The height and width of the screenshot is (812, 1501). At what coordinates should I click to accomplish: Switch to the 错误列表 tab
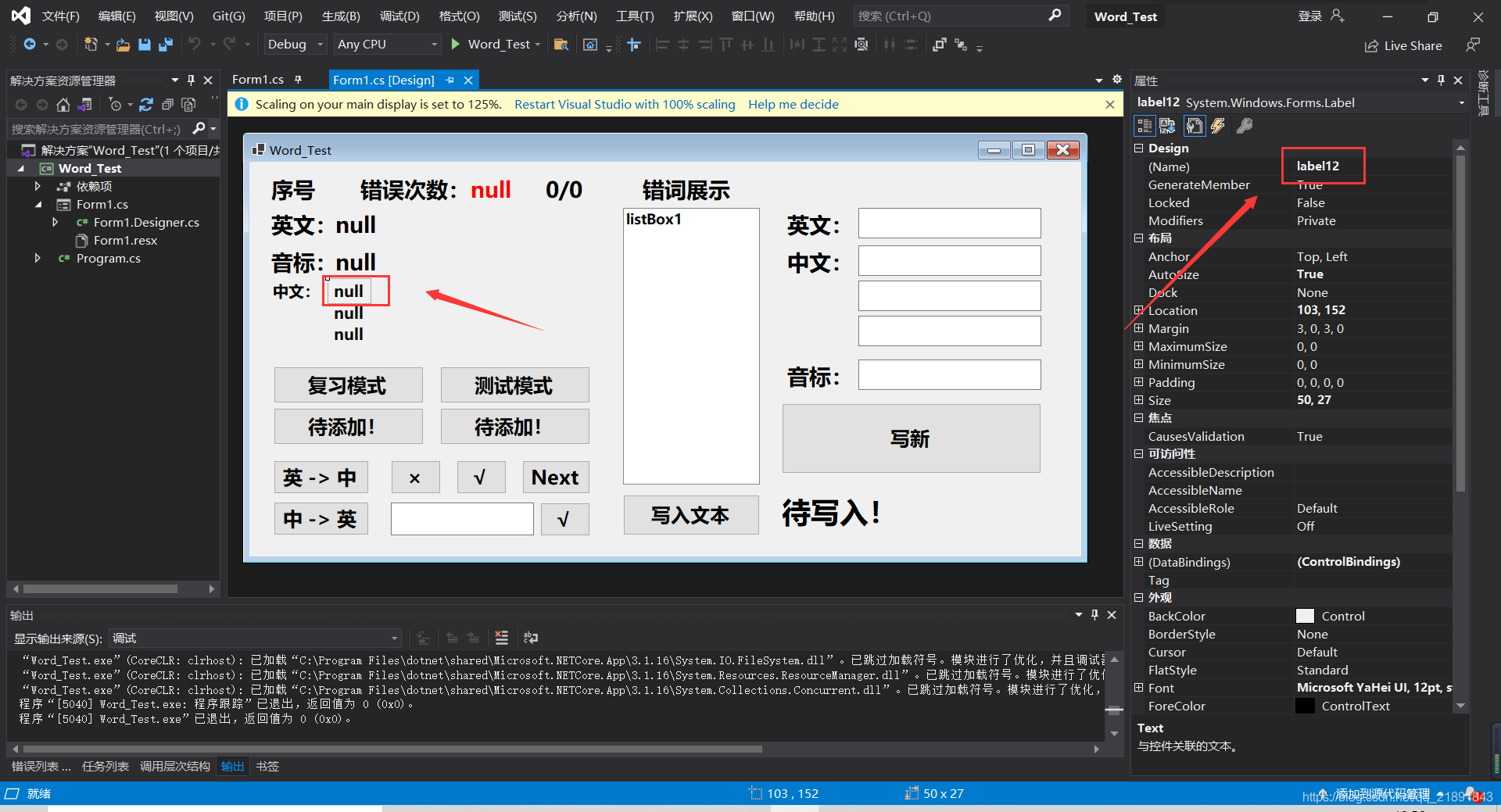41,766
